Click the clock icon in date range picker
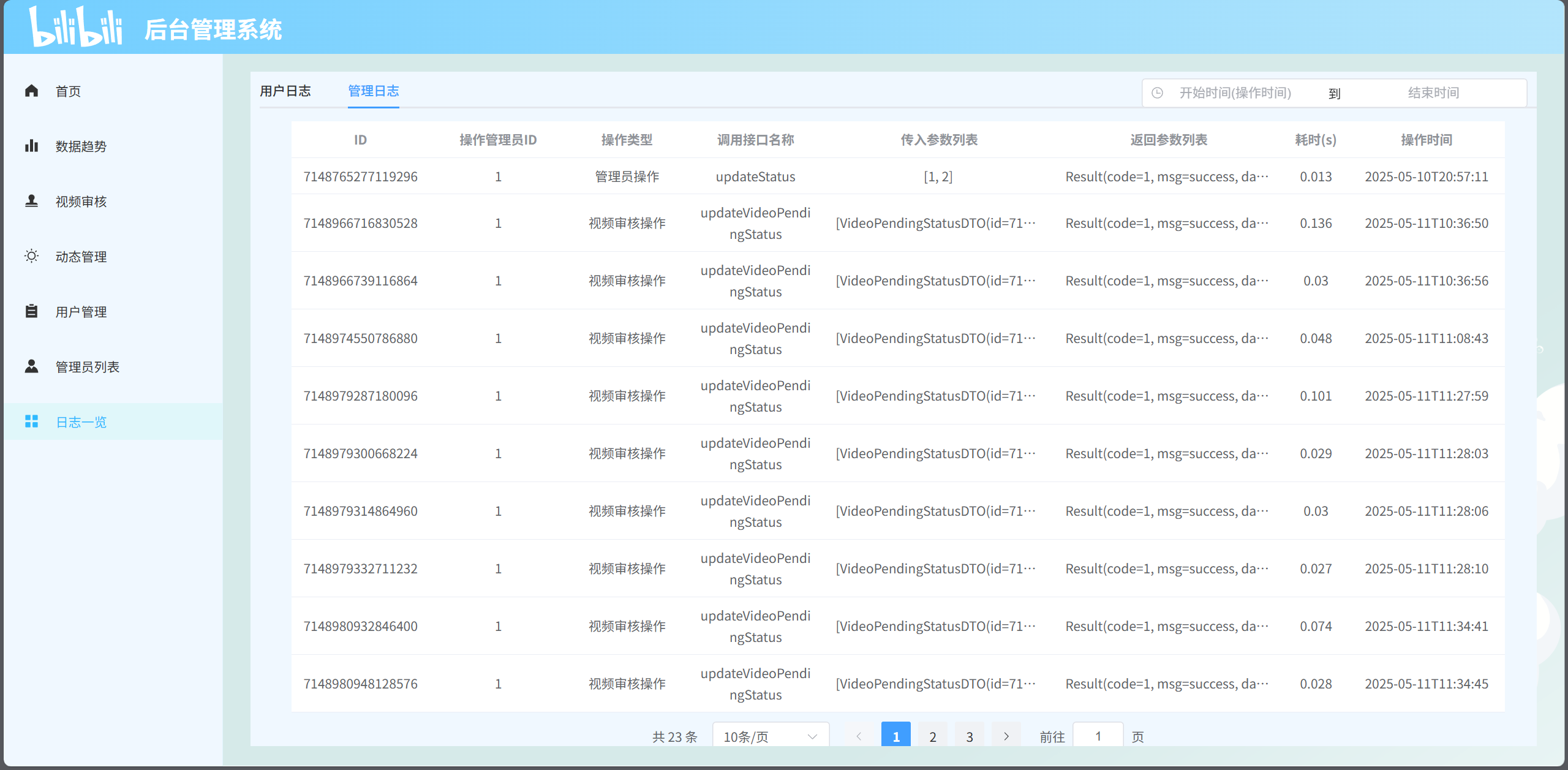The width and height of the screenshot is (1568, 770). coord(1157,93)
